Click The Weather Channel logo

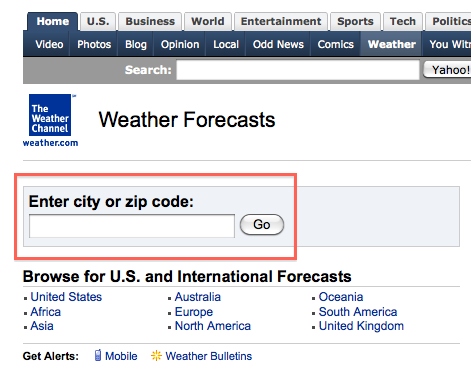pos(50,115)
